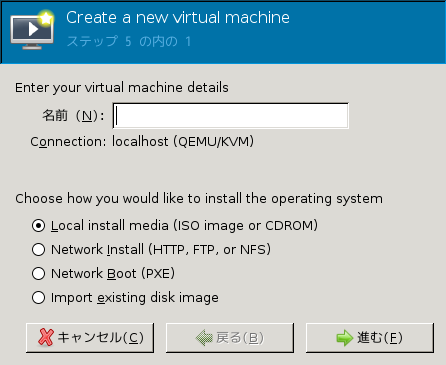Click the Create a new virtual machine title
The height and width of the screenshot is (365, 446).
[178, 17]
